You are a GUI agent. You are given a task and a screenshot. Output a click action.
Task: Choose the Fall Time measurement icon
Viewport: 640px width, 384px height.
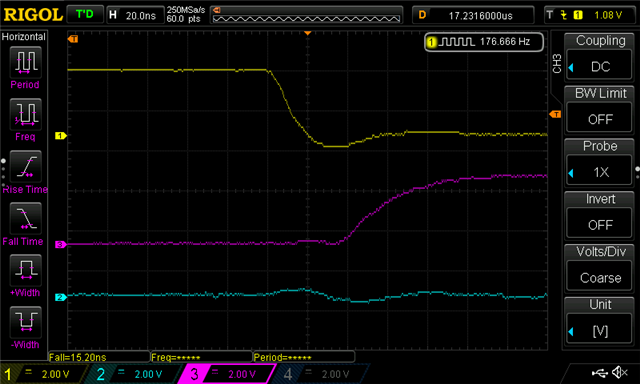(x=25, y=218)
